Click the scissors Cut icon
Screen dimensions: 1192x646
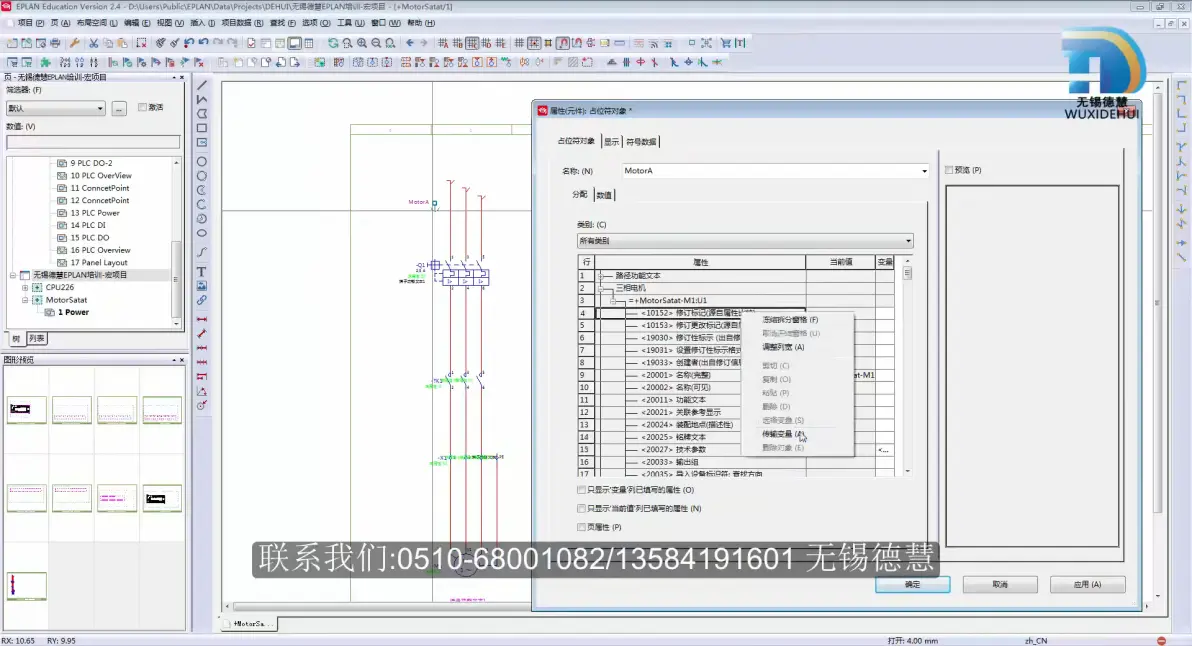tap(94, 43)
